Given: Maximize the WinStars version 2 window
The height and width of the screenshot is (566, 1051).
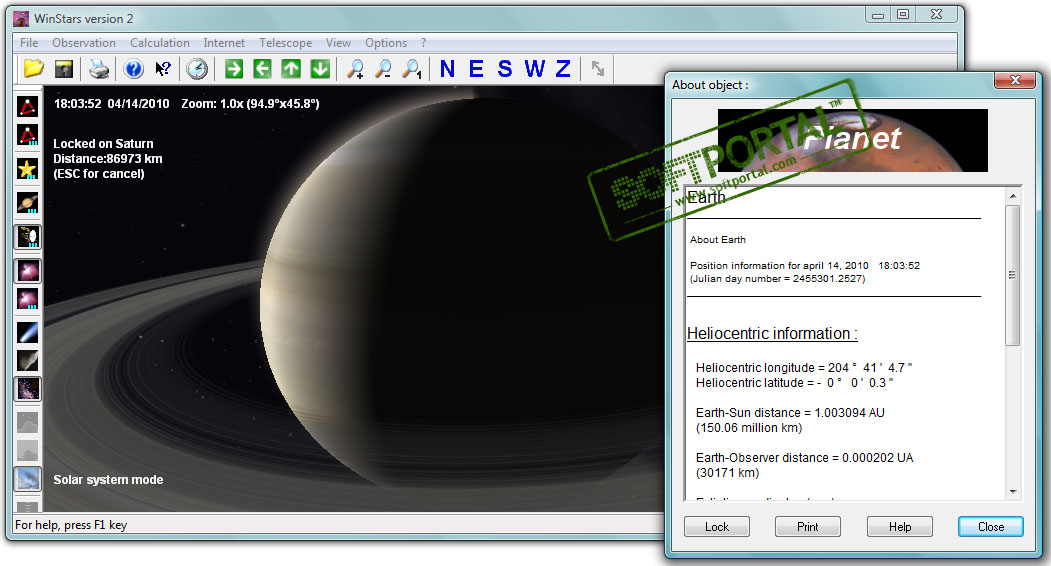Looking at the screenshot, I should coord(904,14).
